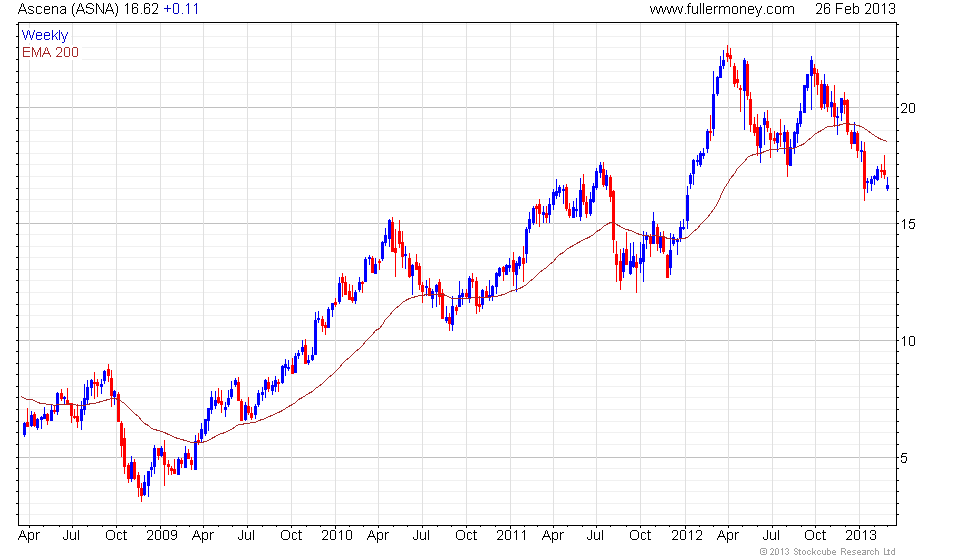Click the 2010 time axis label
This screenshot has width=980, height=560.
pyautogui.click(x=337, y=536)
